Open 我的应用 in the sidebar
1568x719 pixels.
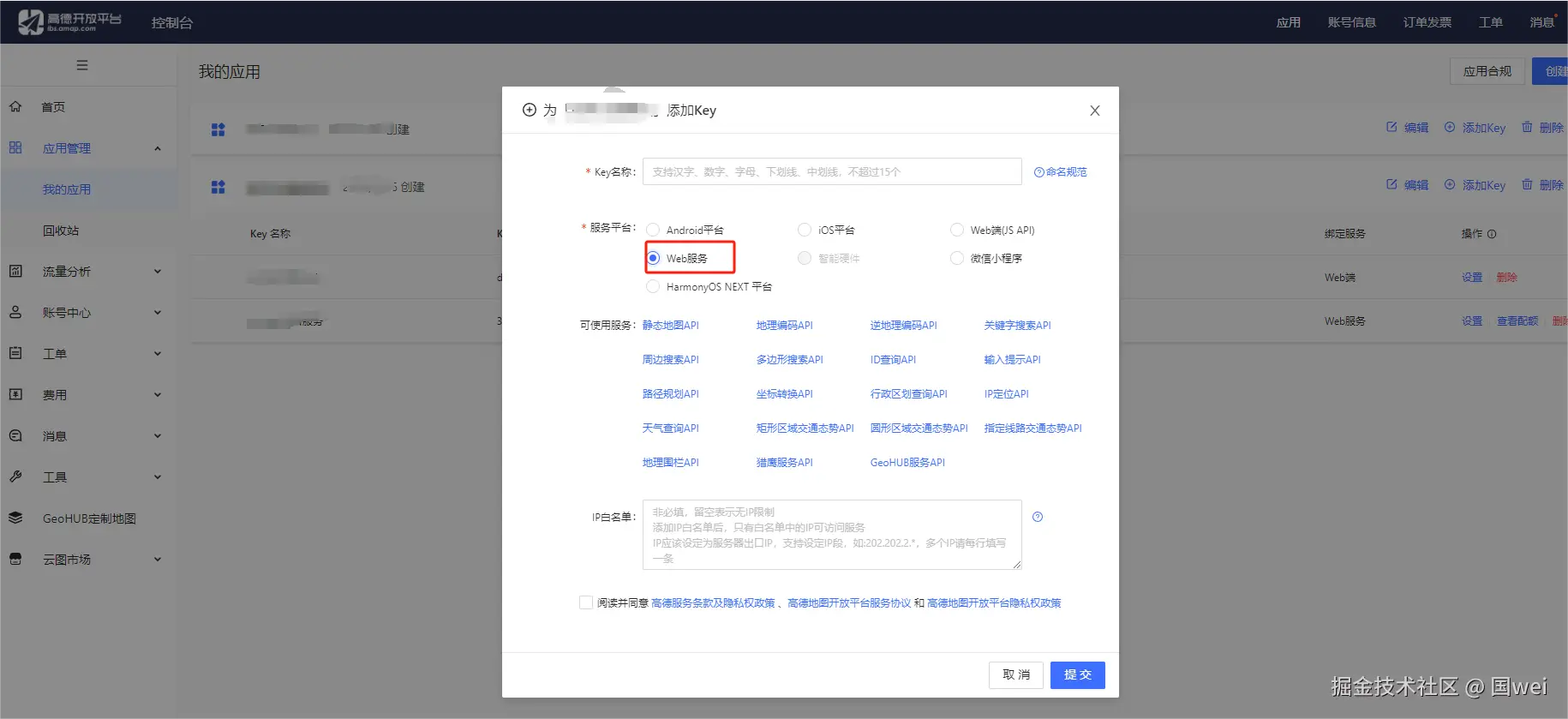[x=67, y=189]
